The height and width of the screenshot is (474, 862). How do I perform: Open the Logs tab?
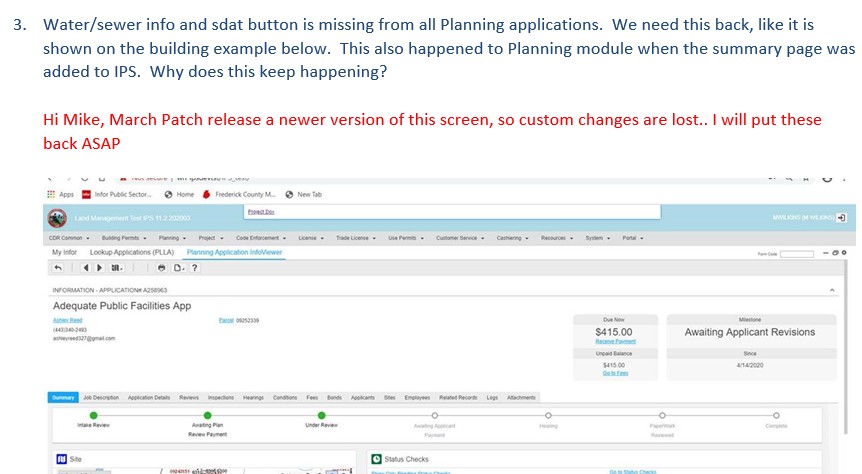point(492,398)
